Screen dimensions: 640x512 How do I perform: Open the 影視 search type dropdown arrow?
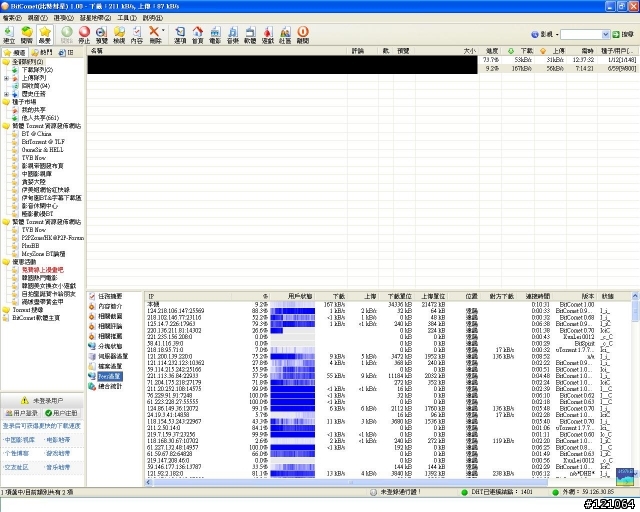[557, 35]
